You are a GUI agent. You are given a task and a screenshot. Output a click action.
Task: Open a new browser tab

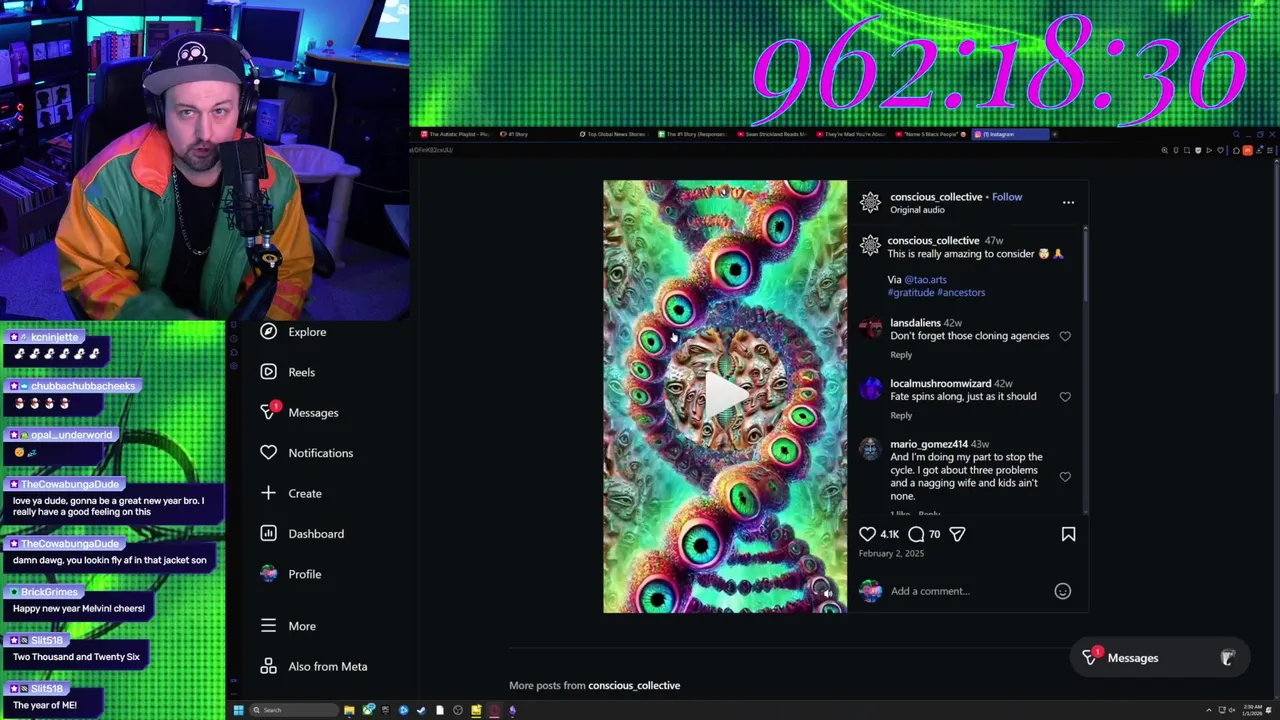click(1055, 134)
